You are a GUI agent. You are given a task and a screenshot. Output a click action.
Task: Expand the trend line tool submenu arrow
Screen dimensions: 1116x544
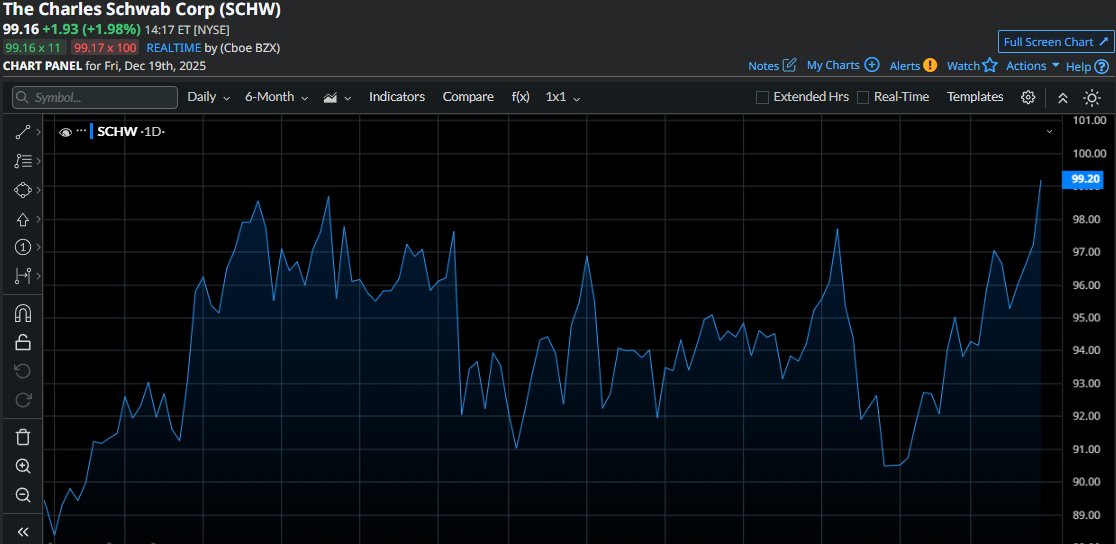pos(38,132)
